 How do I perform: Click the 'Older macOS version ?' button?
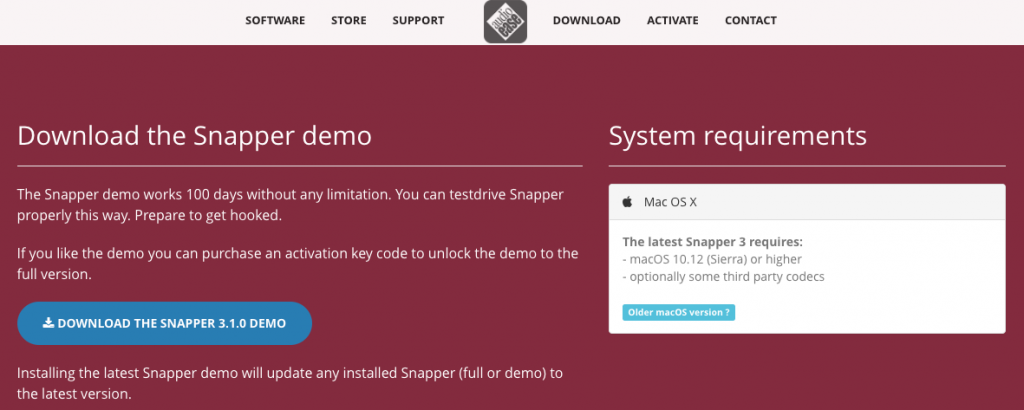pyautogui.click(x=679, y=312)
